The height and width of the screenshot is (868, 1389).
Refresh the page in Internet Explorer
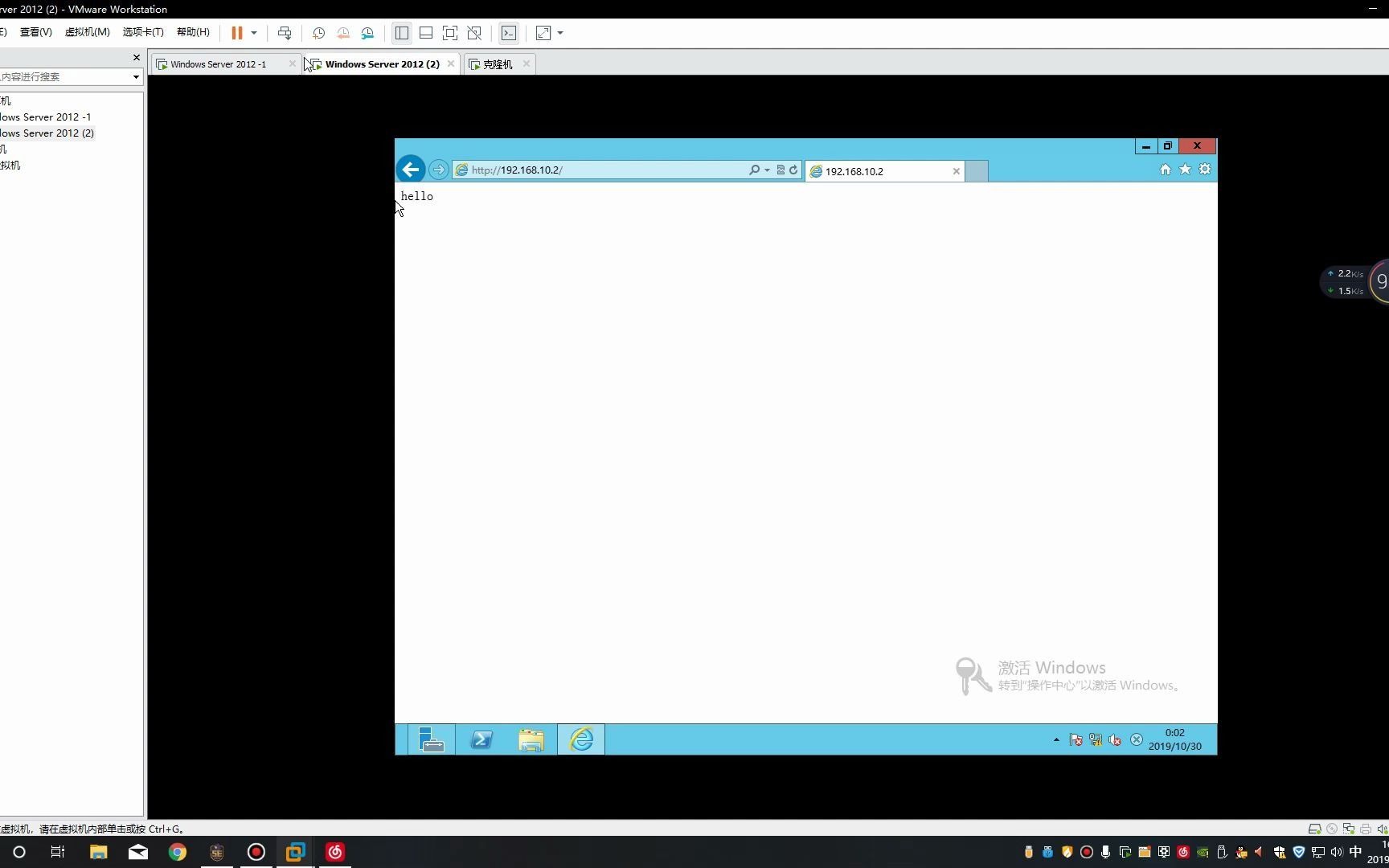[793, 170]
